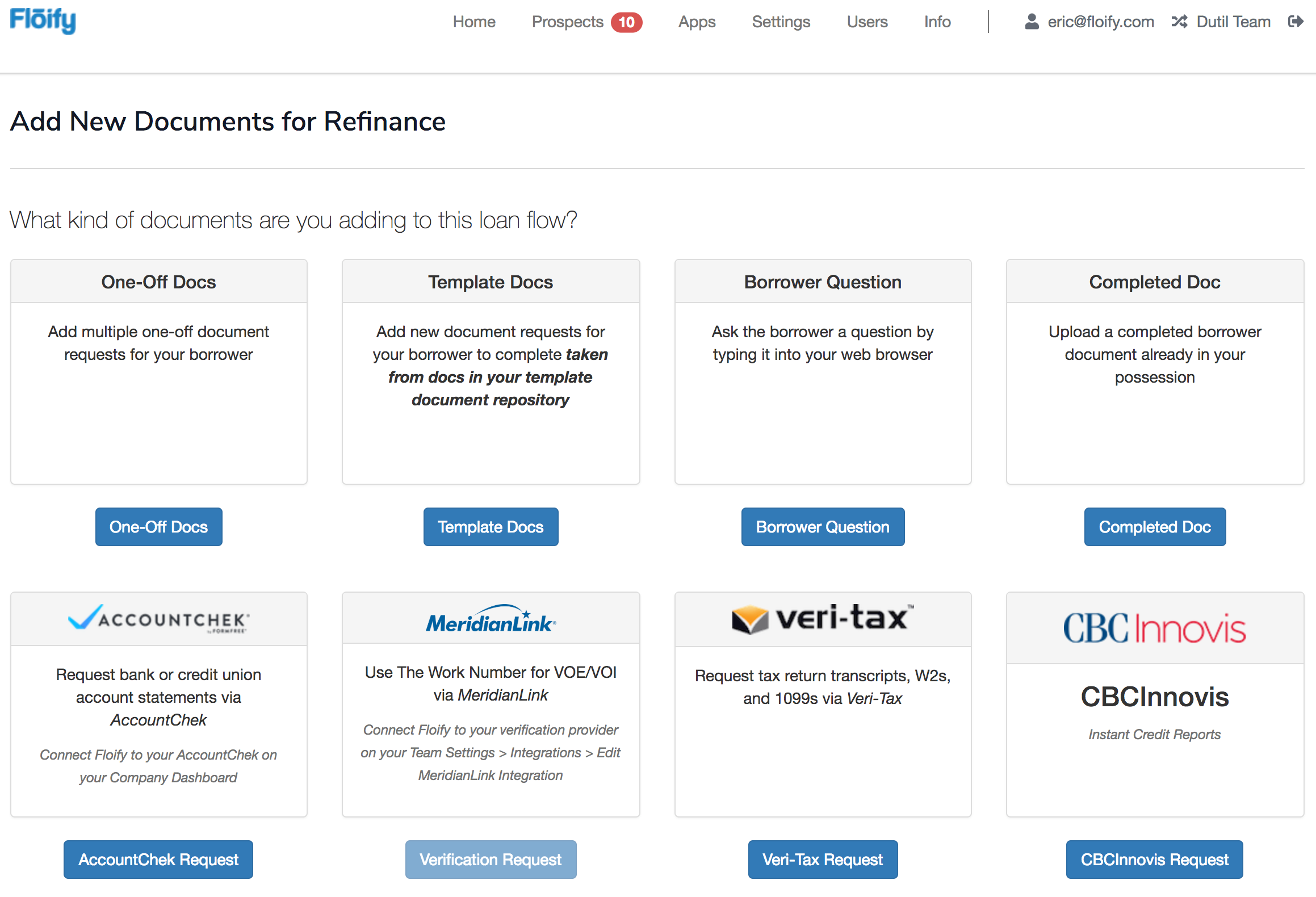This screenshot has height=897, width=1316.
Task: Click the Floify logo
Action: tap(43, 20)
